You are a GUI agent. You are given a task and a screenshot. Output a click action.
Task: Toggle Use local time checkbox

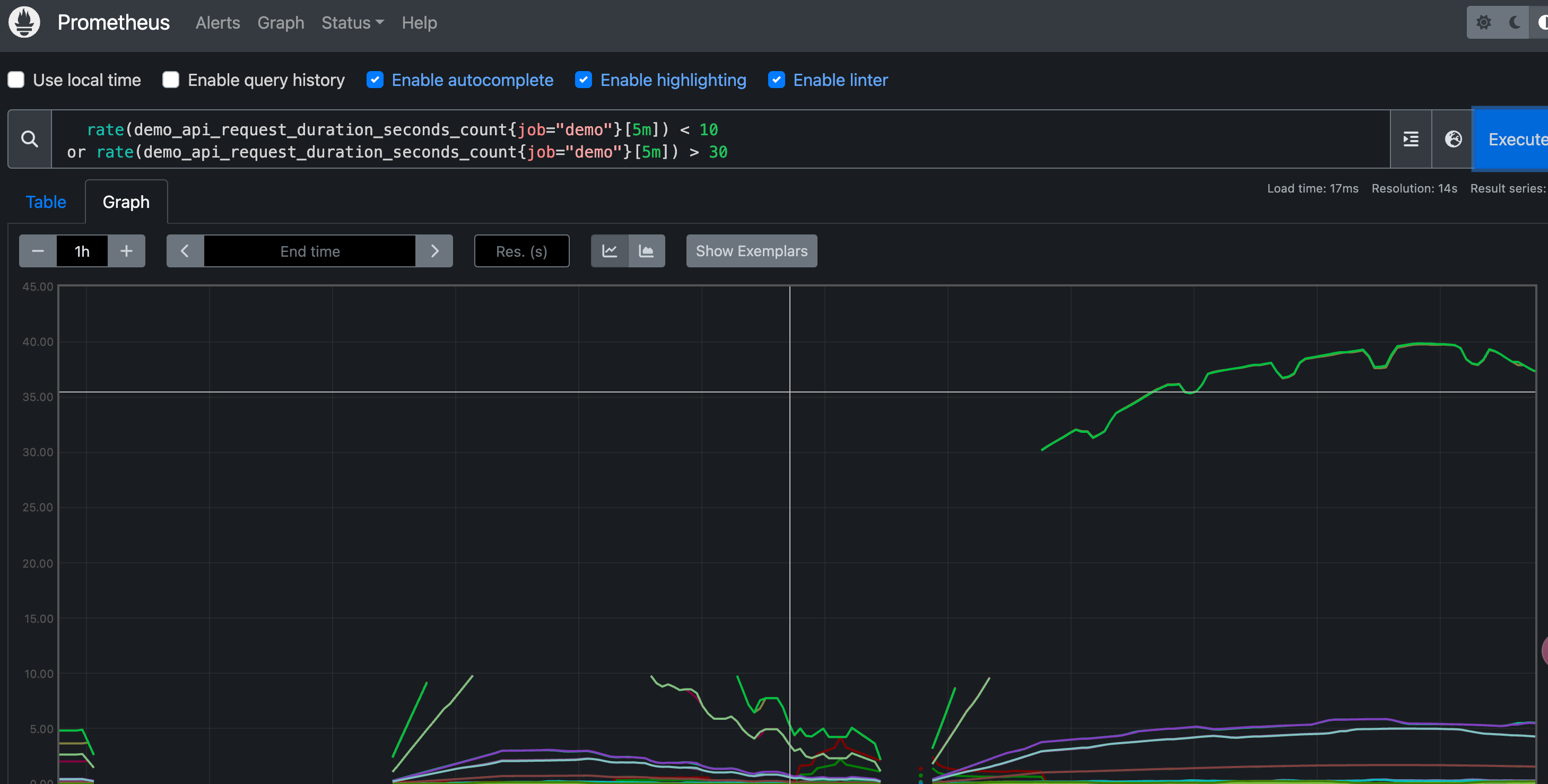pyautogui.click(x=16, y=80)
